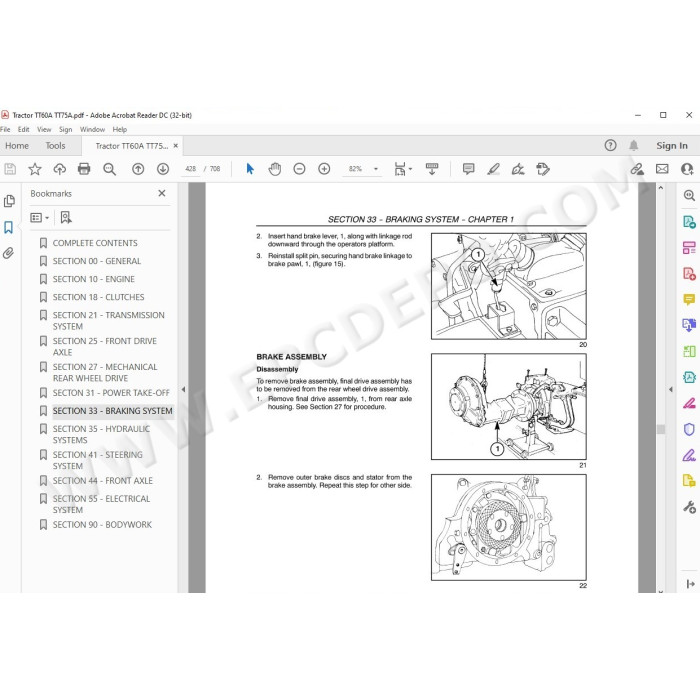Open the bookmarks options dropdown
Viewport: 700px width, 700px height.
pyautogui.click(x=39, y=217)
